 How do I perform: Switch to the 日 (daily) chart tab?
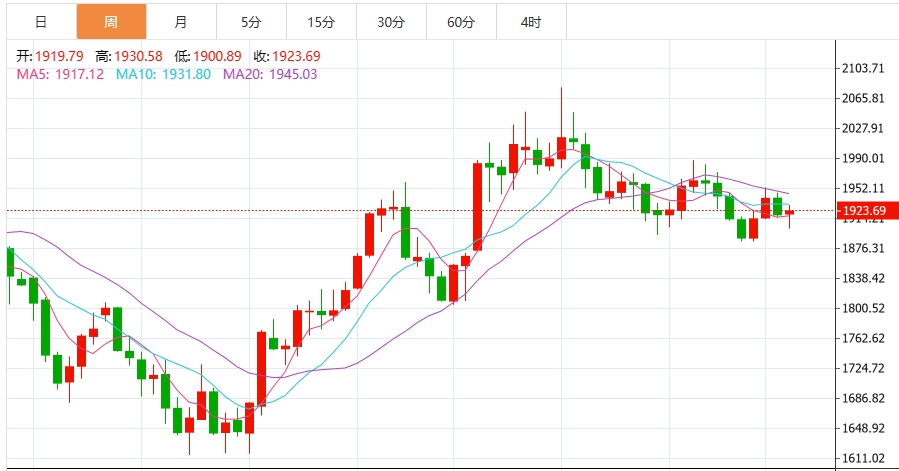[41, 22]
